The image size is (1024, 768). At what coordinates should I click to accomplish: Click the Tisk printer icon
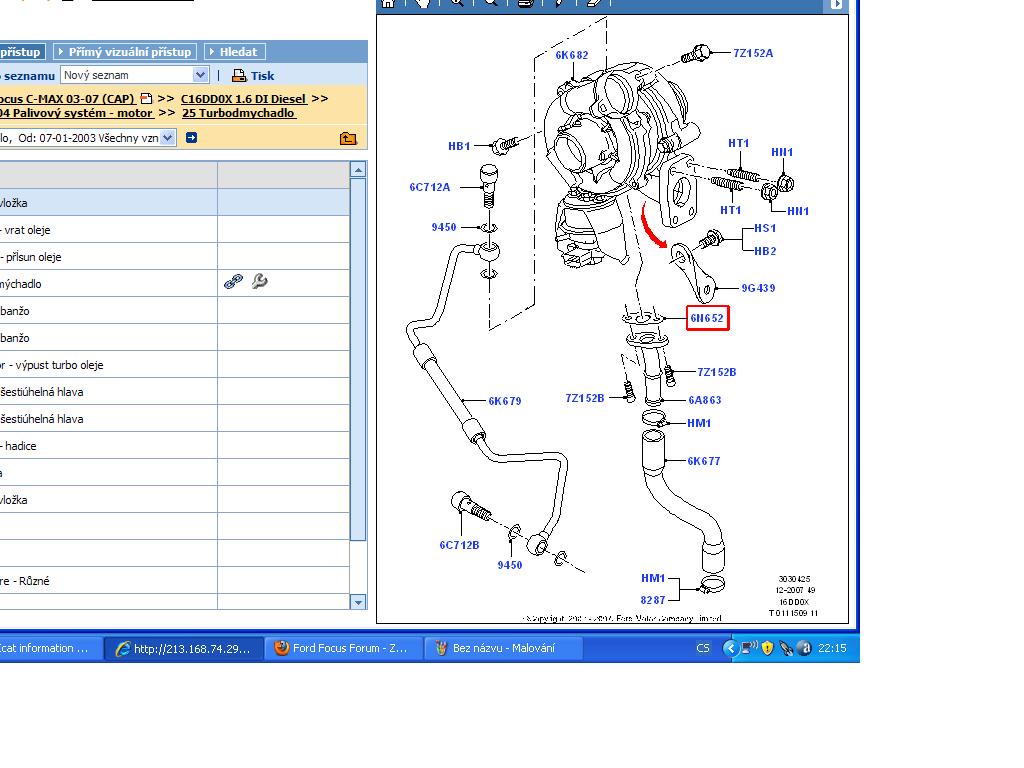pyautogui.click(x=239, y=76)
